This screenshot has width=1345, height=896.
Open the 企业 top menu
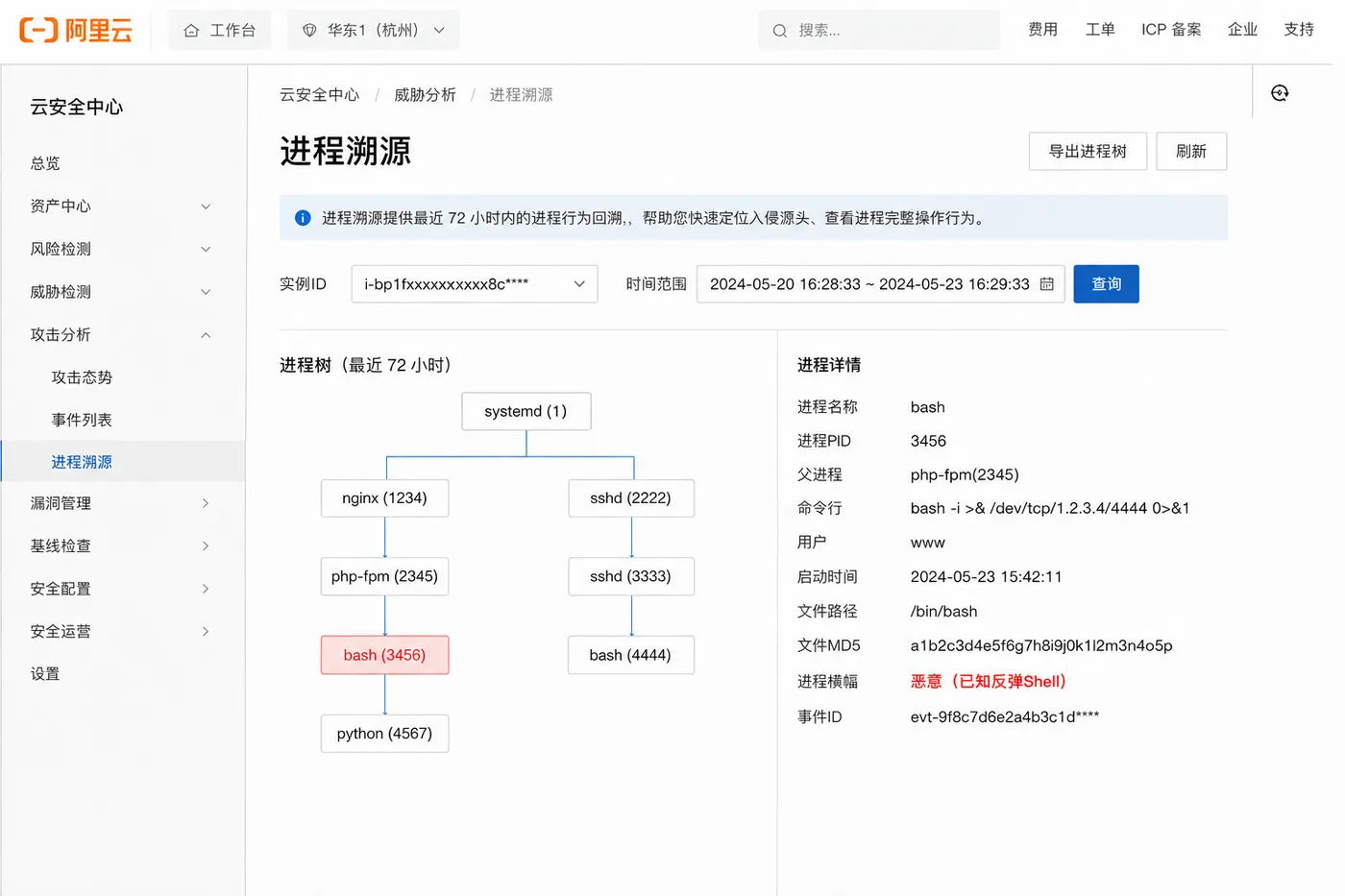[x=1242, y=30]
